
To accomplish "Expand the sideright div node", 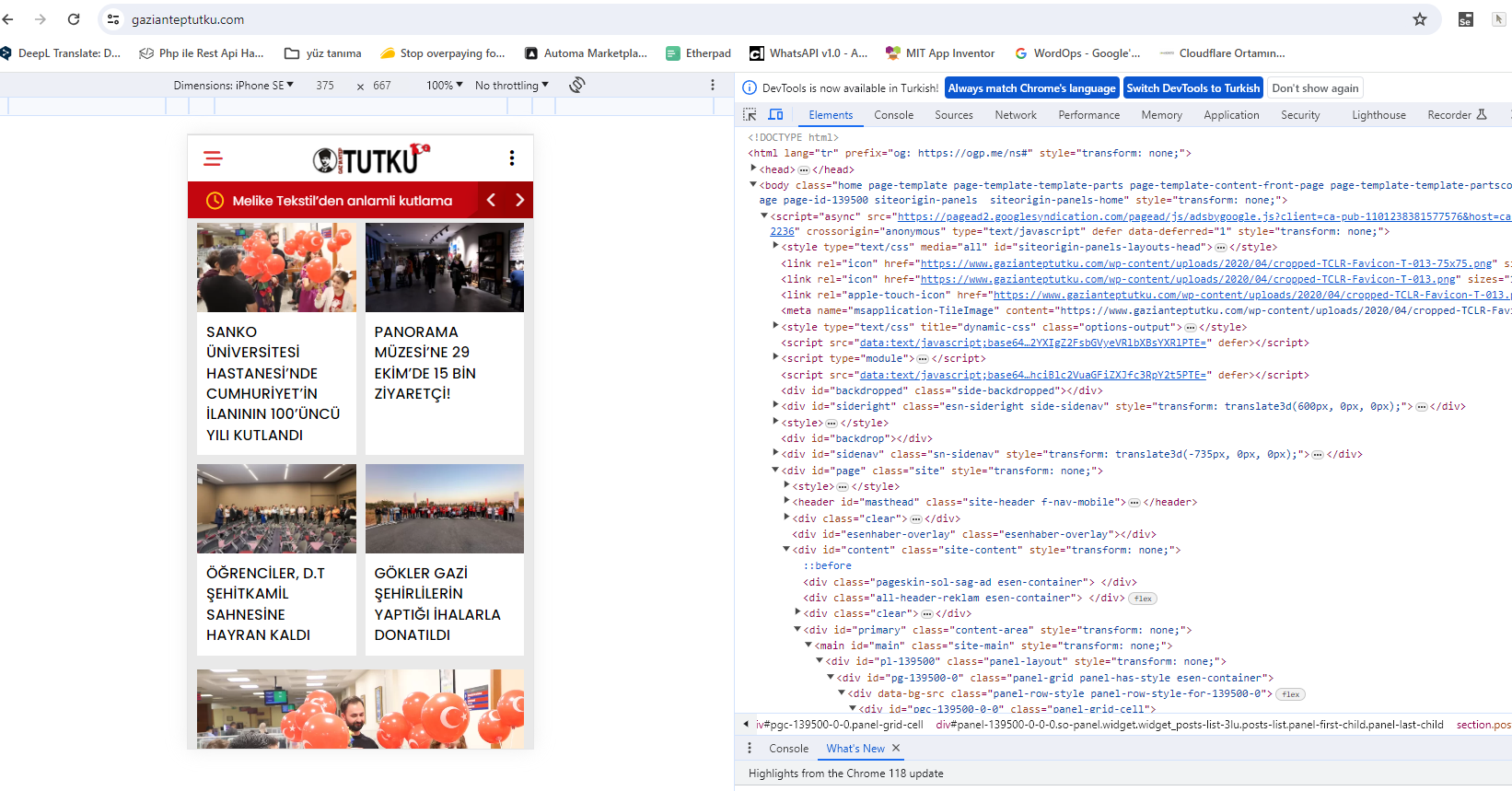I will (x=775, y=405).
